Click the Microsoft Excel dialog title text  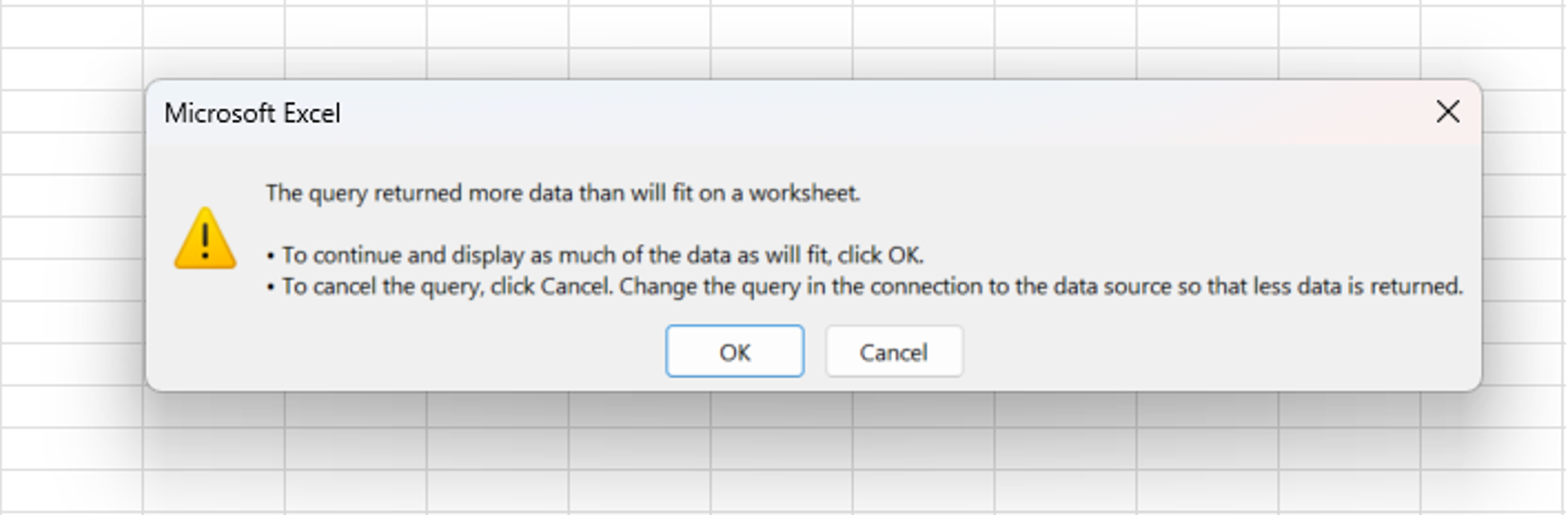tap(254, 113)
